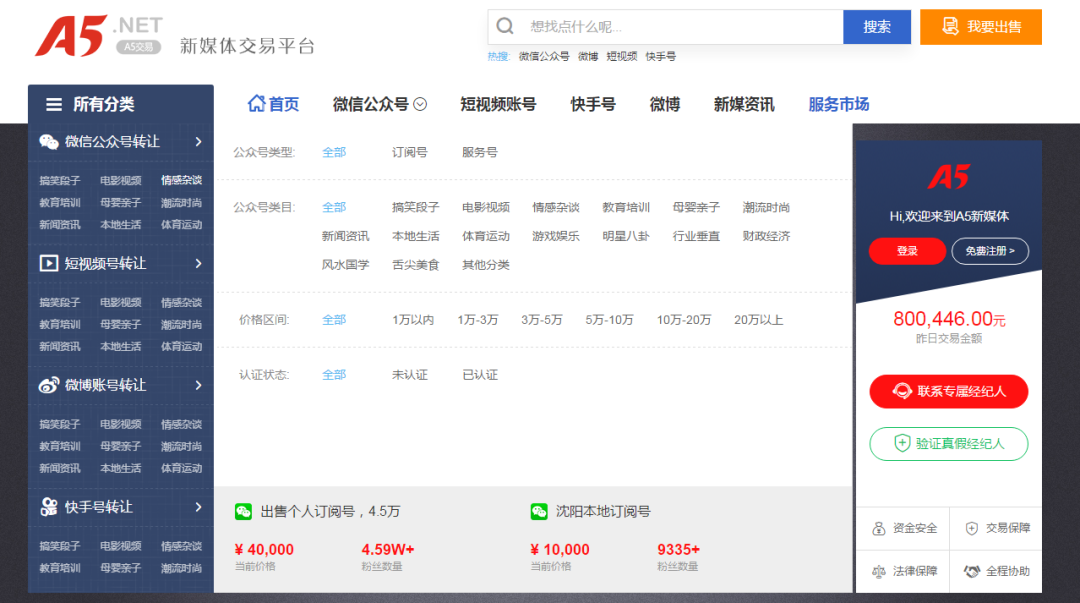The image size is (1080, 603).
Task: Click the Kuaishou icon beside 快手号转让
Action: [x=48, y=507]
